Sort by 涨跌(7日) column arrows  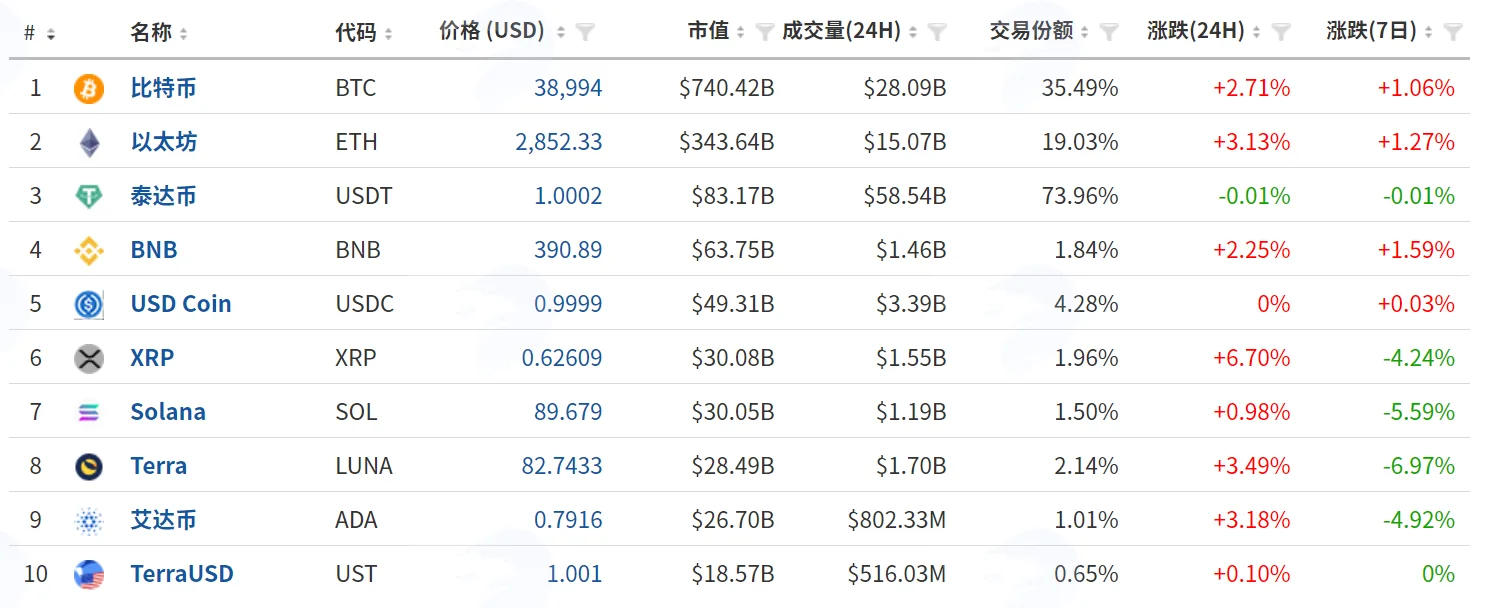coord(1430,33)
